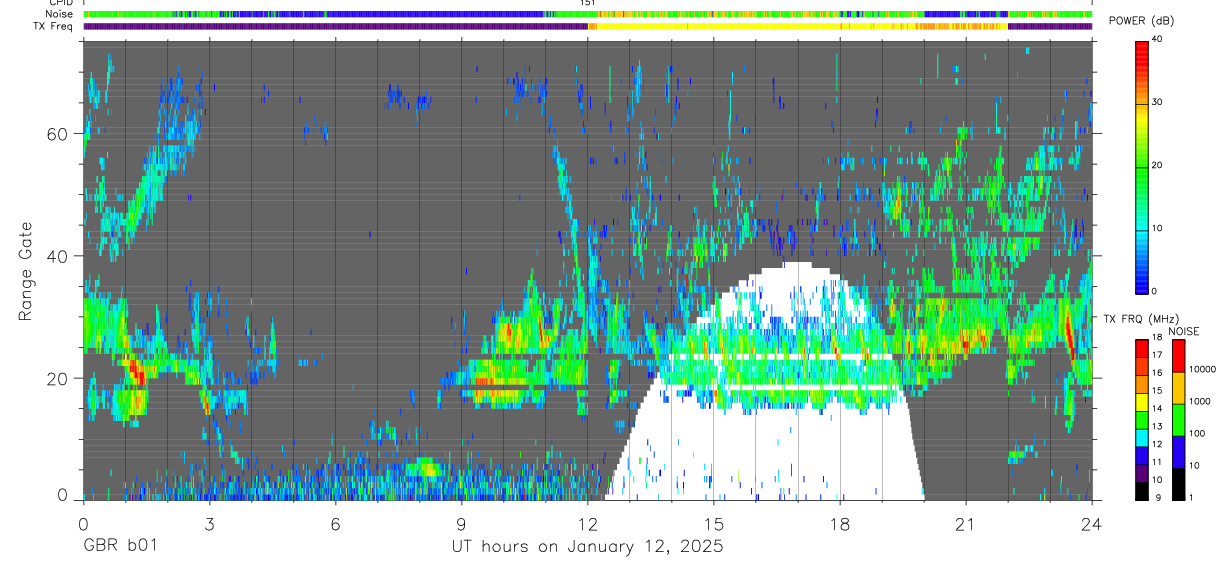Click the red top of the POWER colorbar

pyautogui.click(x=1142, y=48)
